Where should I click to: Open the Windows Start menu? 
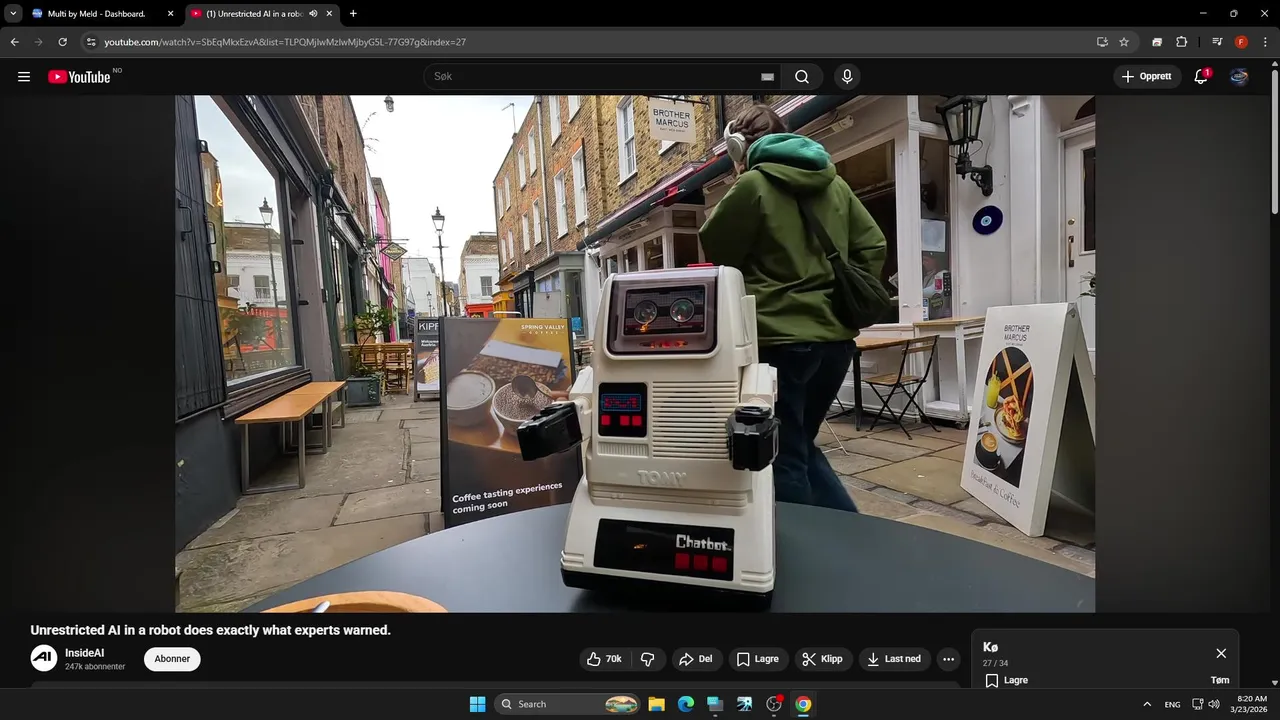click(478, 704)
